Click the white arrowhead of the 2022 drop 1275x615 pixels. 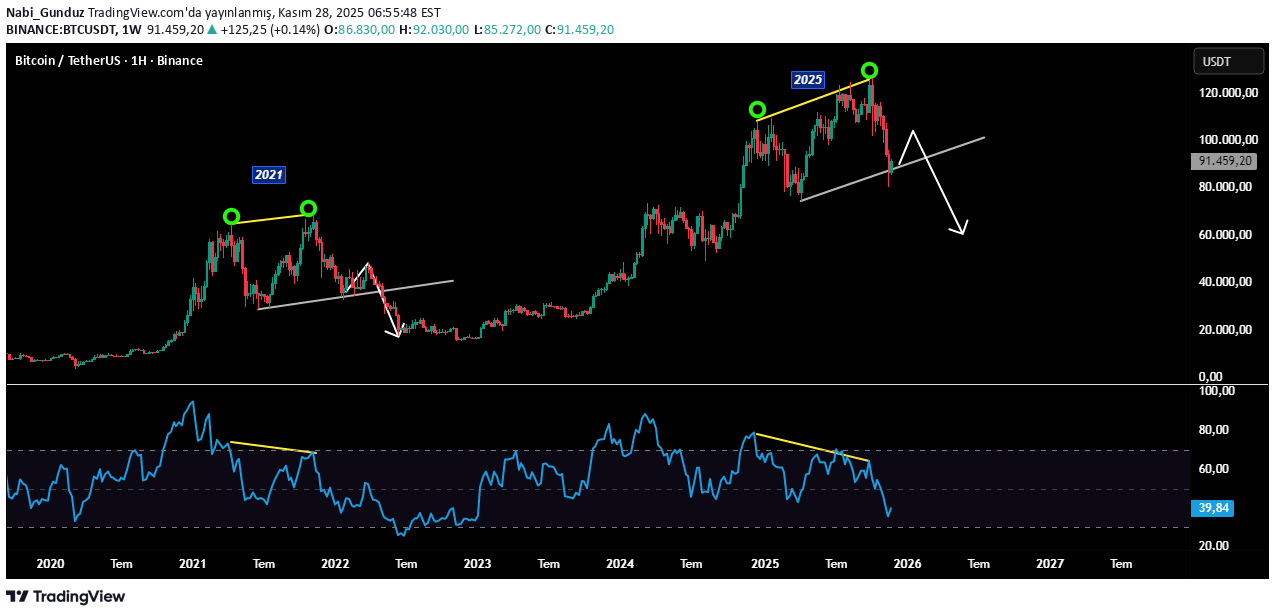tap(397, 333)
